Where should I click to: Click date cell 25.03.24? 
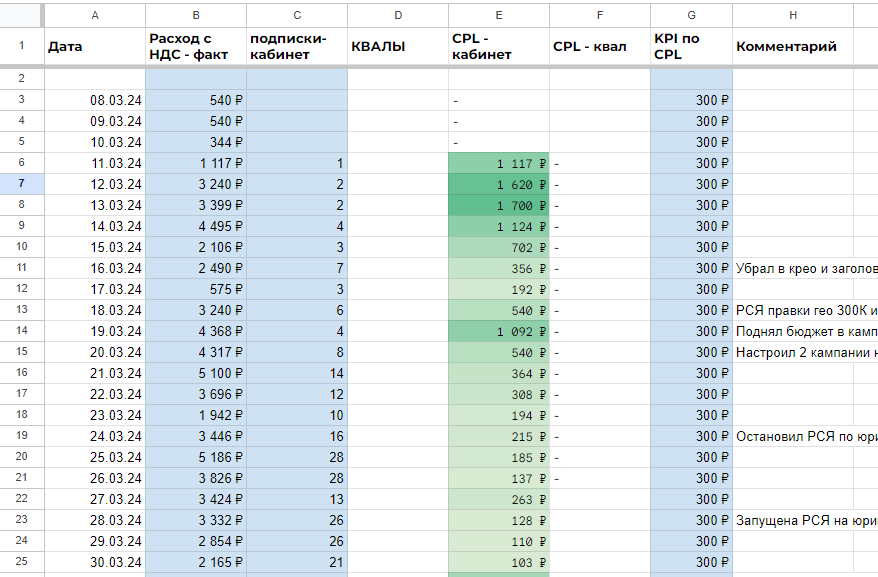[95, 457]
